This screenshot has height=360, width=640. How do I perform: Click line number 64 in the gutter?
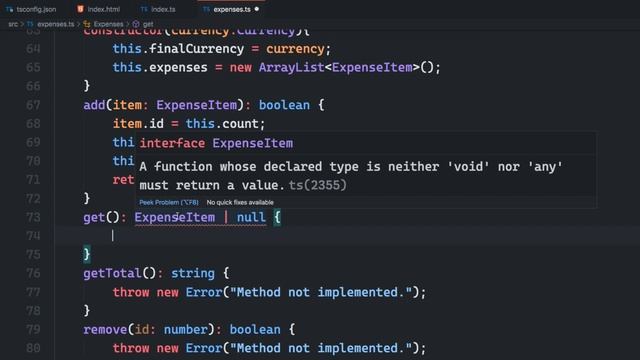33,49
